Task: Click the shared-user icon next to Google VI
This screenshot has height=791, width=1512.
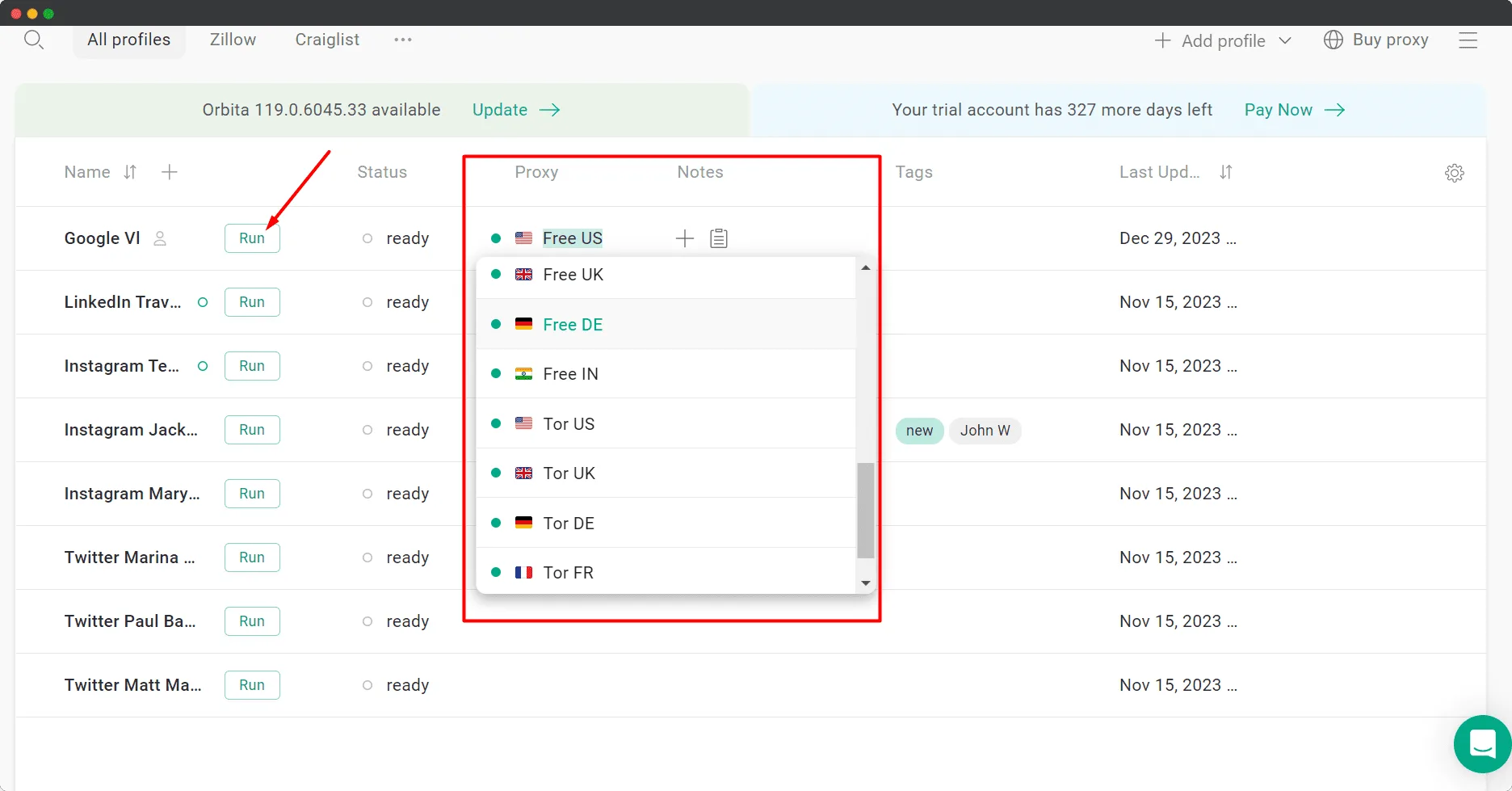Action: 160,238
